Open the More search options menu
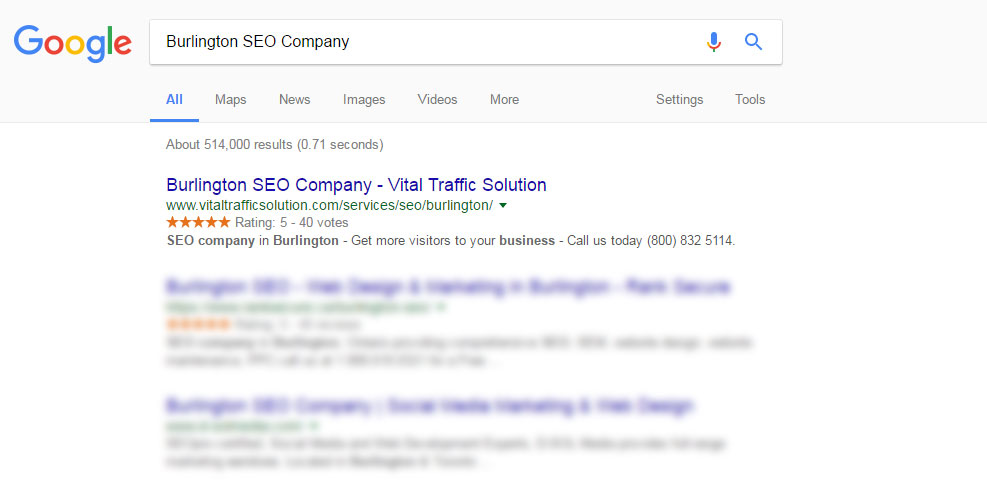Viewport: 987px width, 503px height. tap(504, 99)
